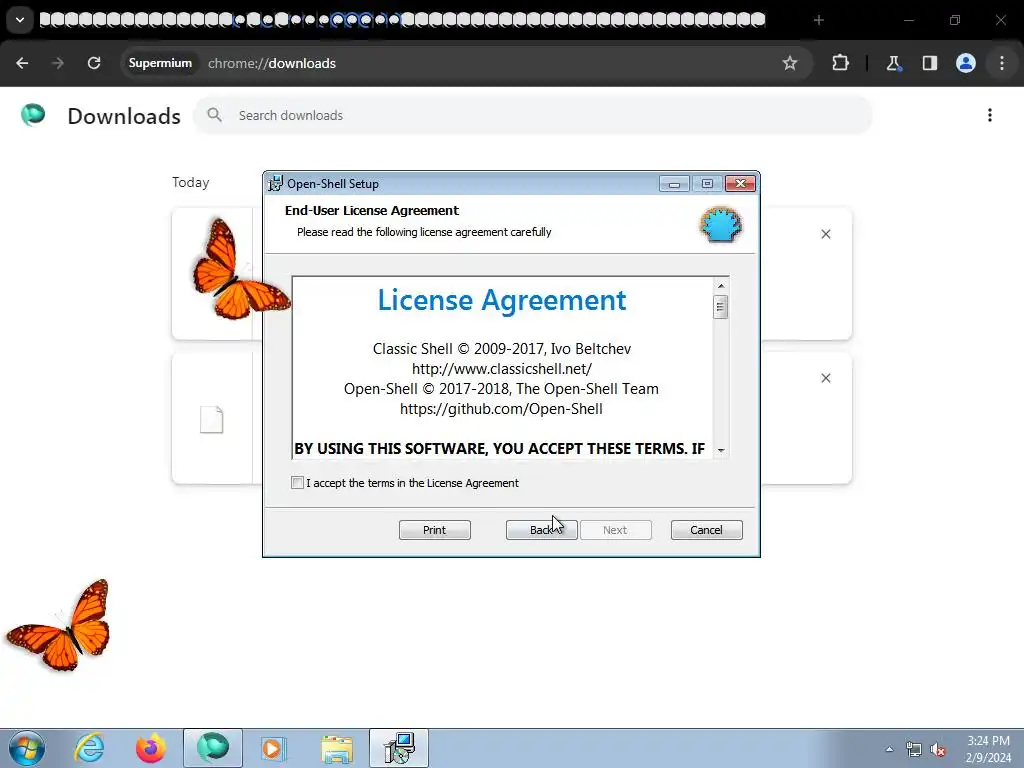Expand the tab search dropdown
Screen dimensions: 1024x768
point(20,20)
